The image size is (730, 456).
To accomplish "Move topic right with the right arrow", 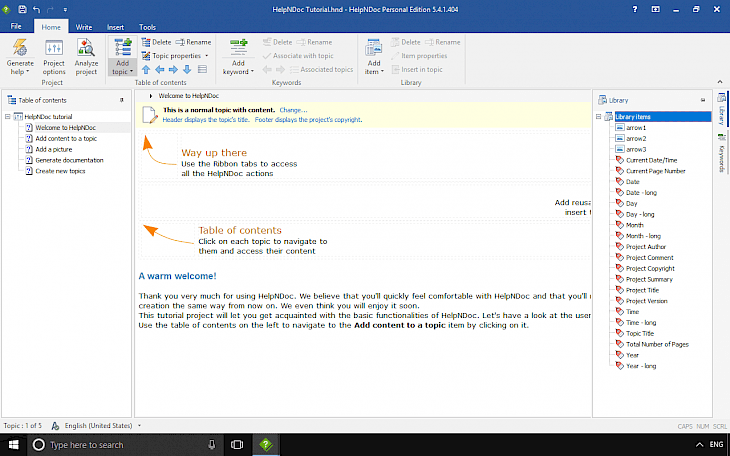I will pos(173,70).
